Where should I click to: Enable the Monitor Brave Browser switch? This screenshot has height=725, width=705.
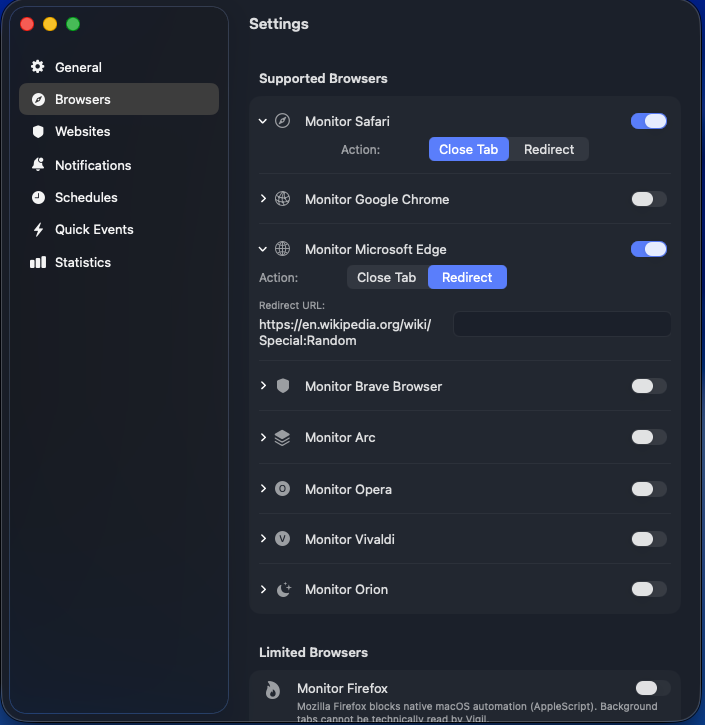coord(649,386)
